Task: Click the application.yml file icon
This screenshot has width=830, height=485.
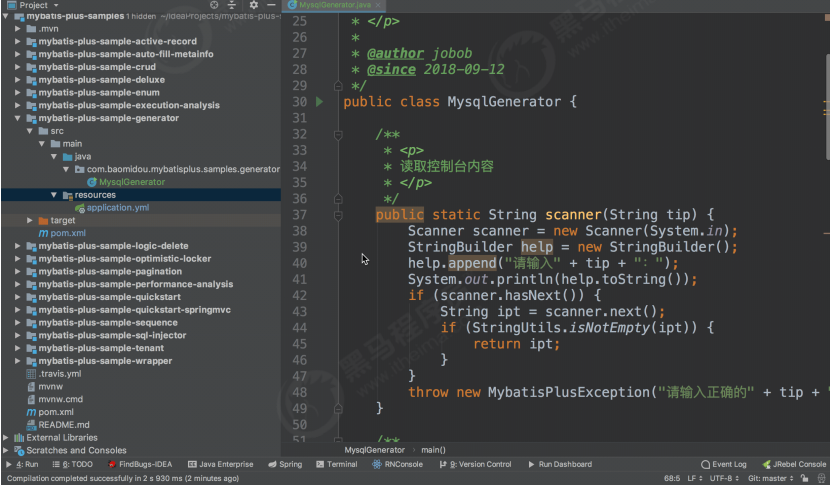Action: point(80,208)
